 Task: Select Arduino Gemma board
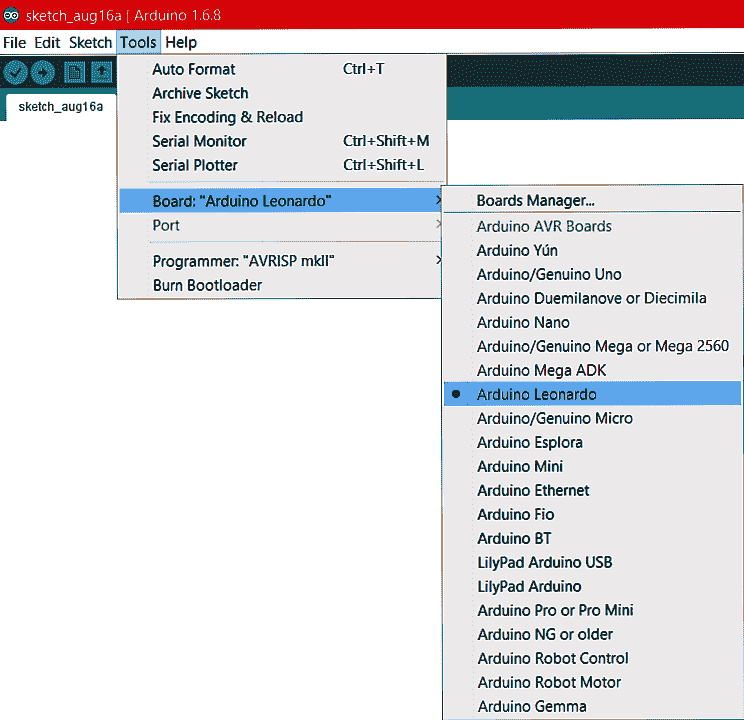(x=592, y=707)
